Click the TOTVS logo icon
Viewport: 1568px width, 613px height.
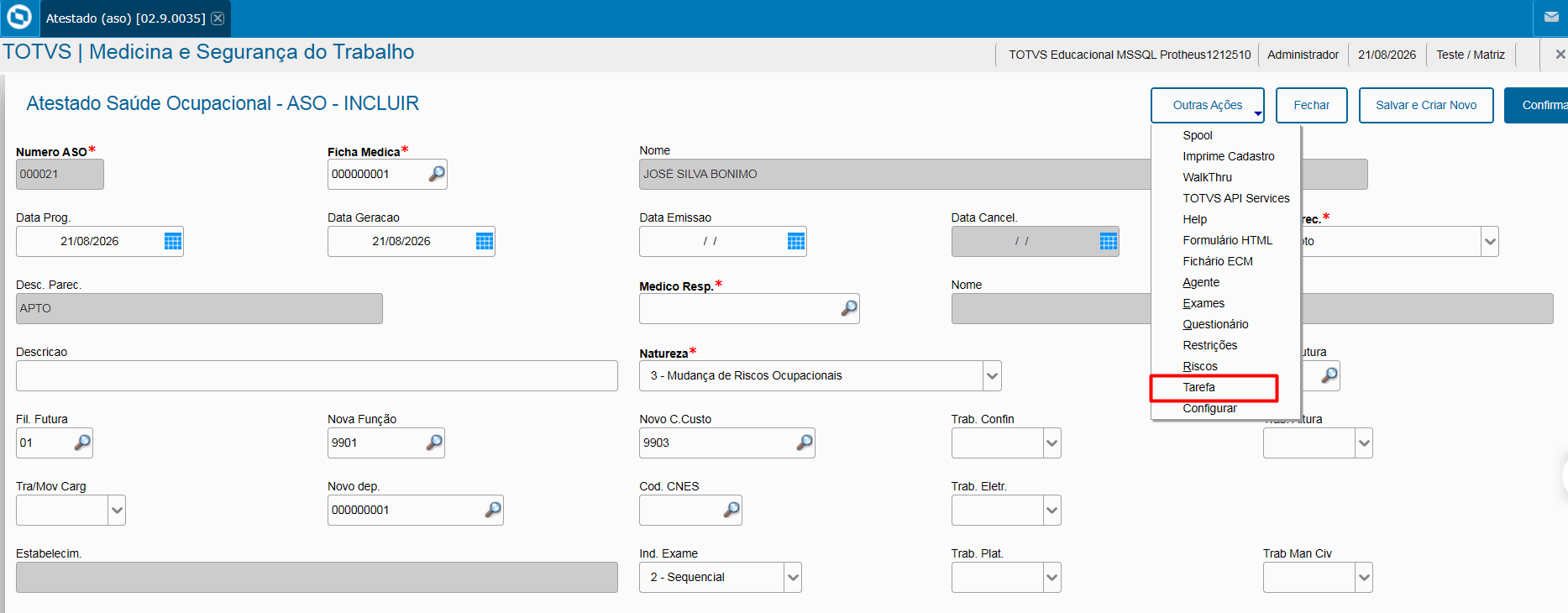(x=18, y=18)
